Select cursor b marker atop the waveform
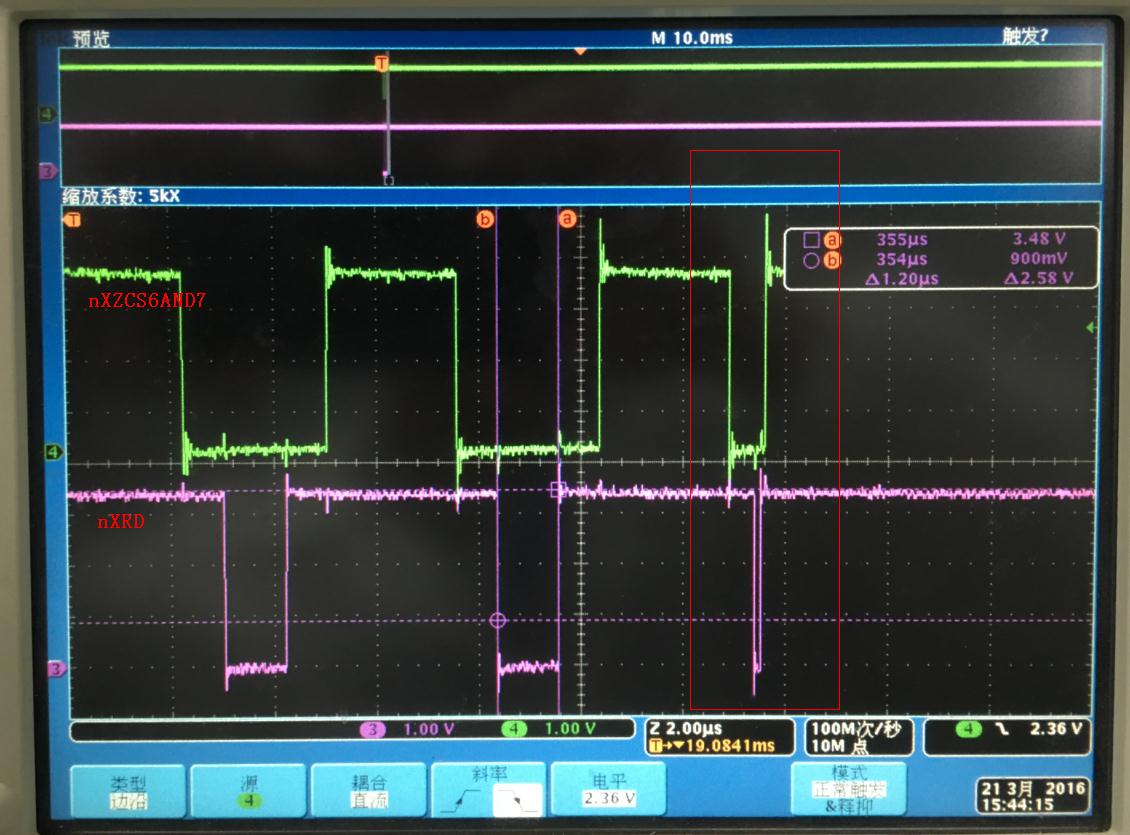The width and height of the screenshot is (1130, 835). pyautogui.click(x=485, y=218)
